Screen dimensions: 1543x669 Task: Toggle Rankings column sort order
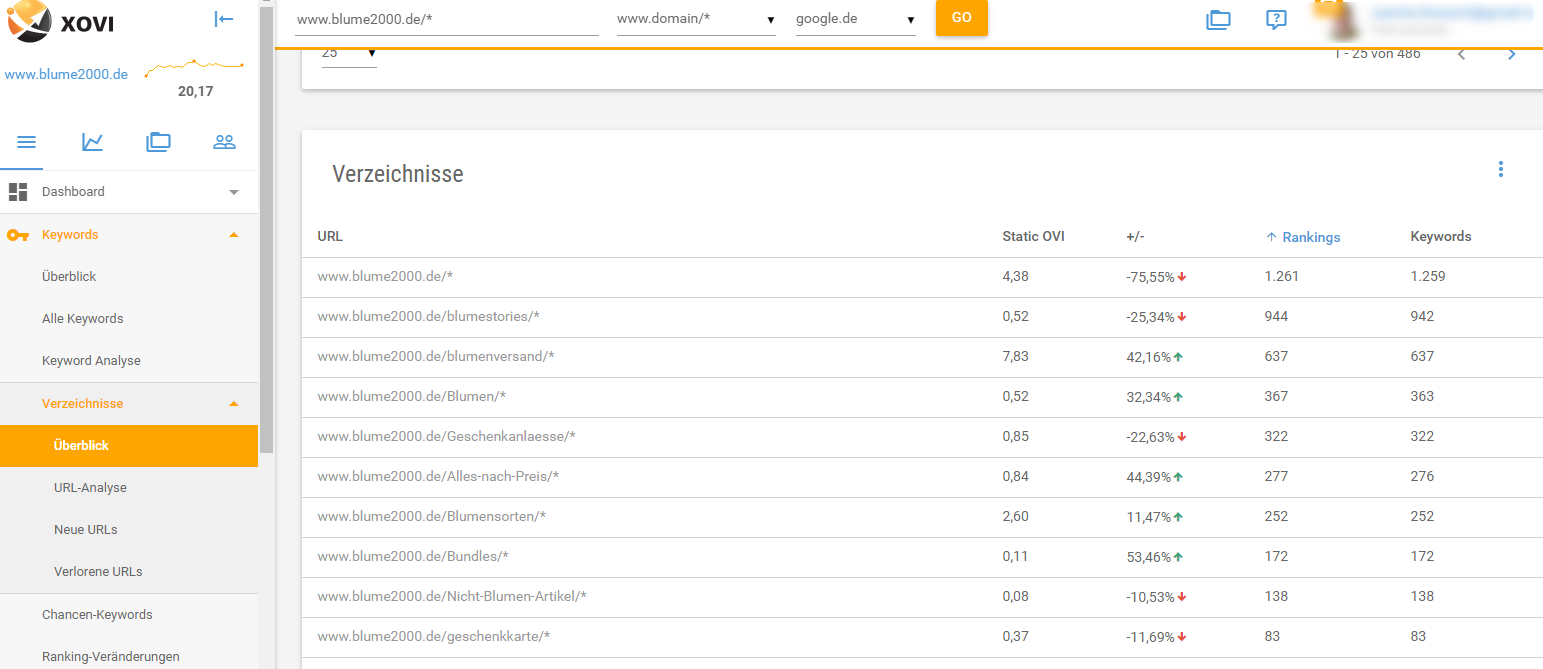1303,237
